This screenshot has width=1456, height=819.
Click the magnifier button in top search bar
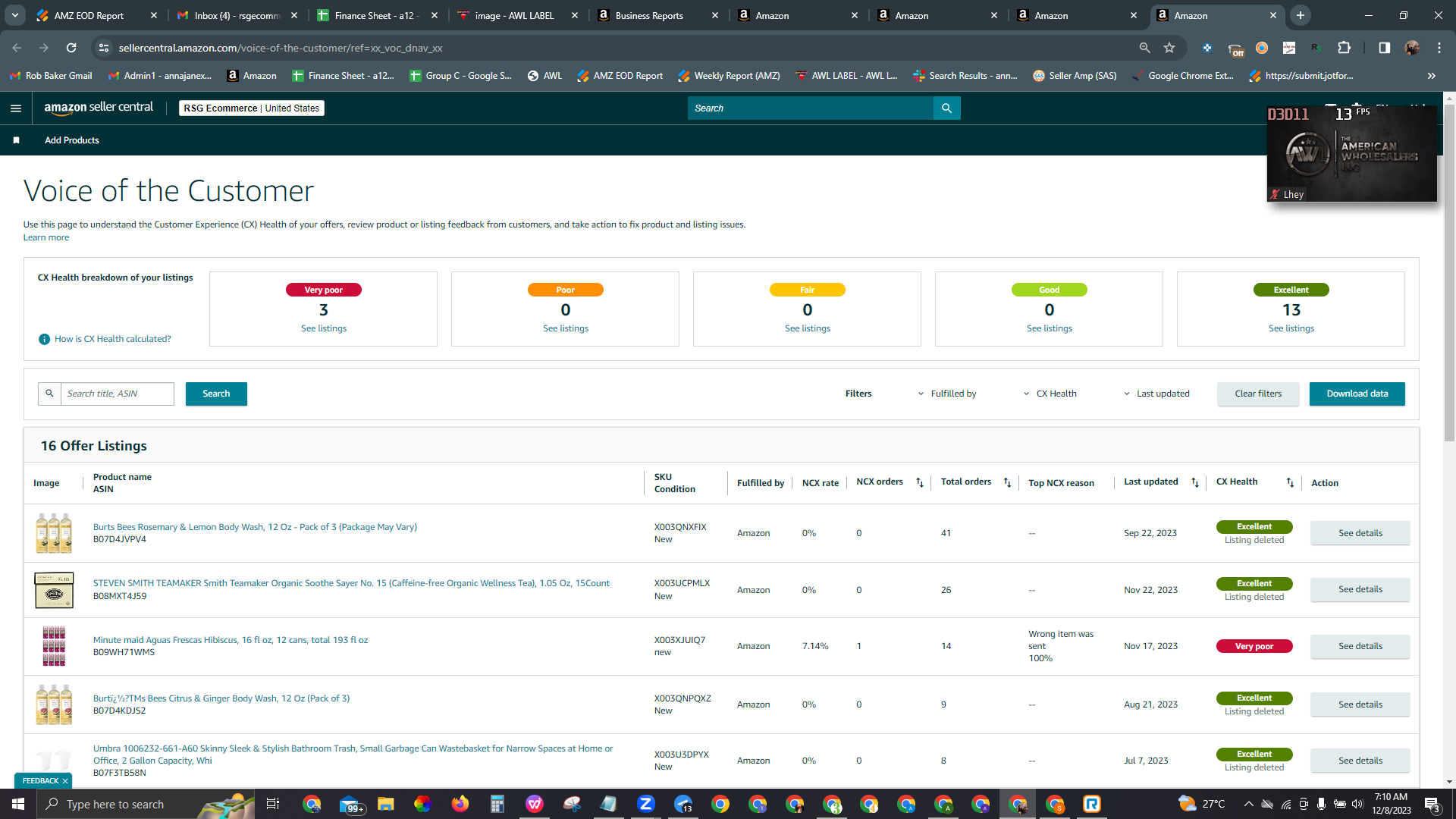(946, 108)
